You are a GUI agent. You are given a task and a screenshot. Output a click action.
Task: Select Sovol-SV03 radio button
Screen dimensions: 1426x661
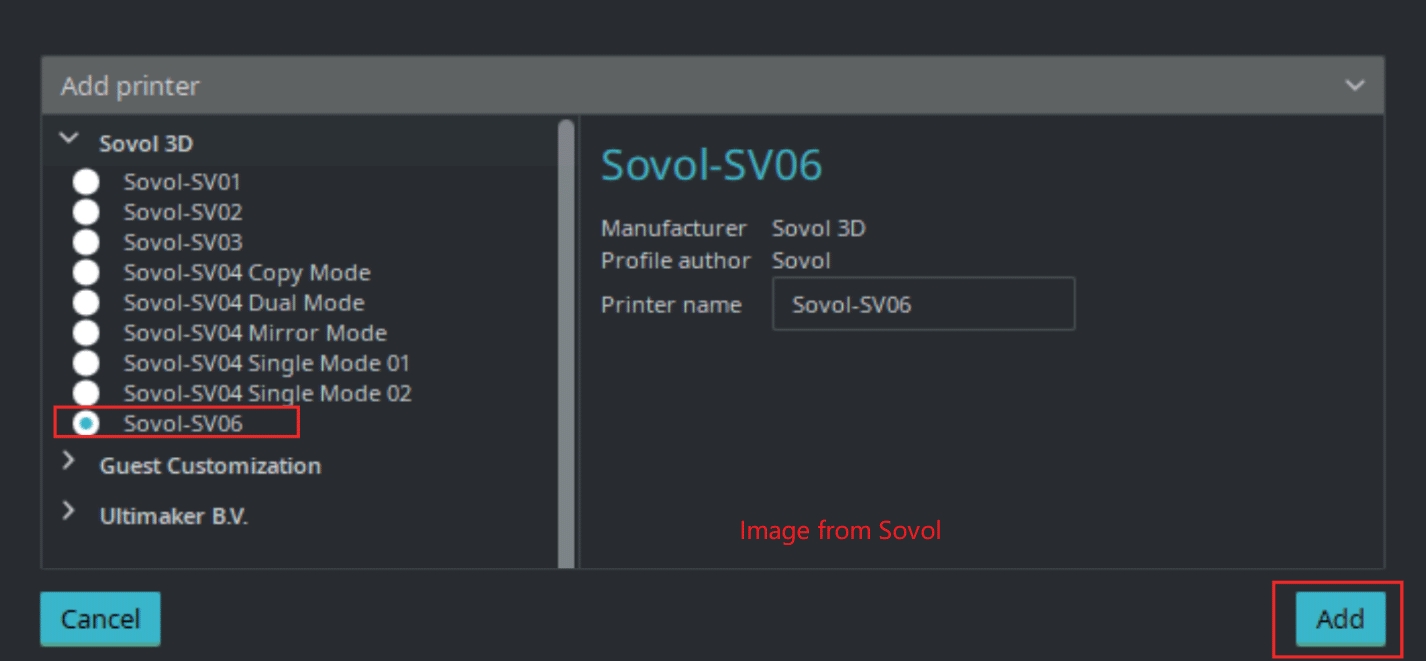tap(87, 242)
